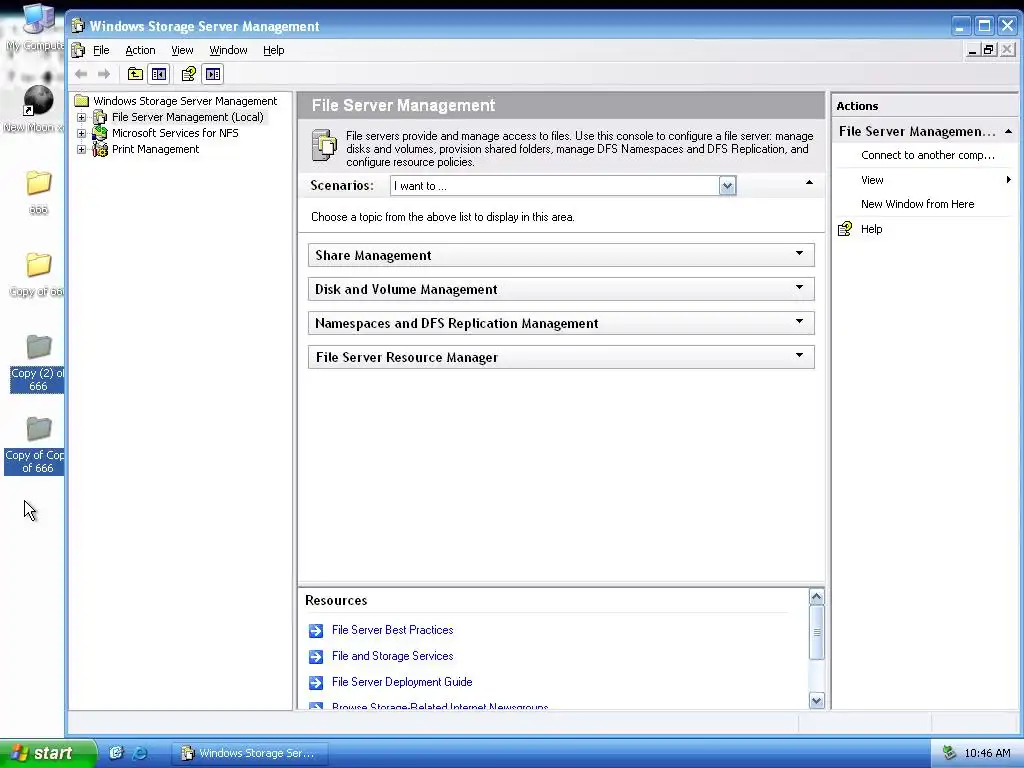
Task: Click the Help icon in Actions pane
Action: point(845,229)
